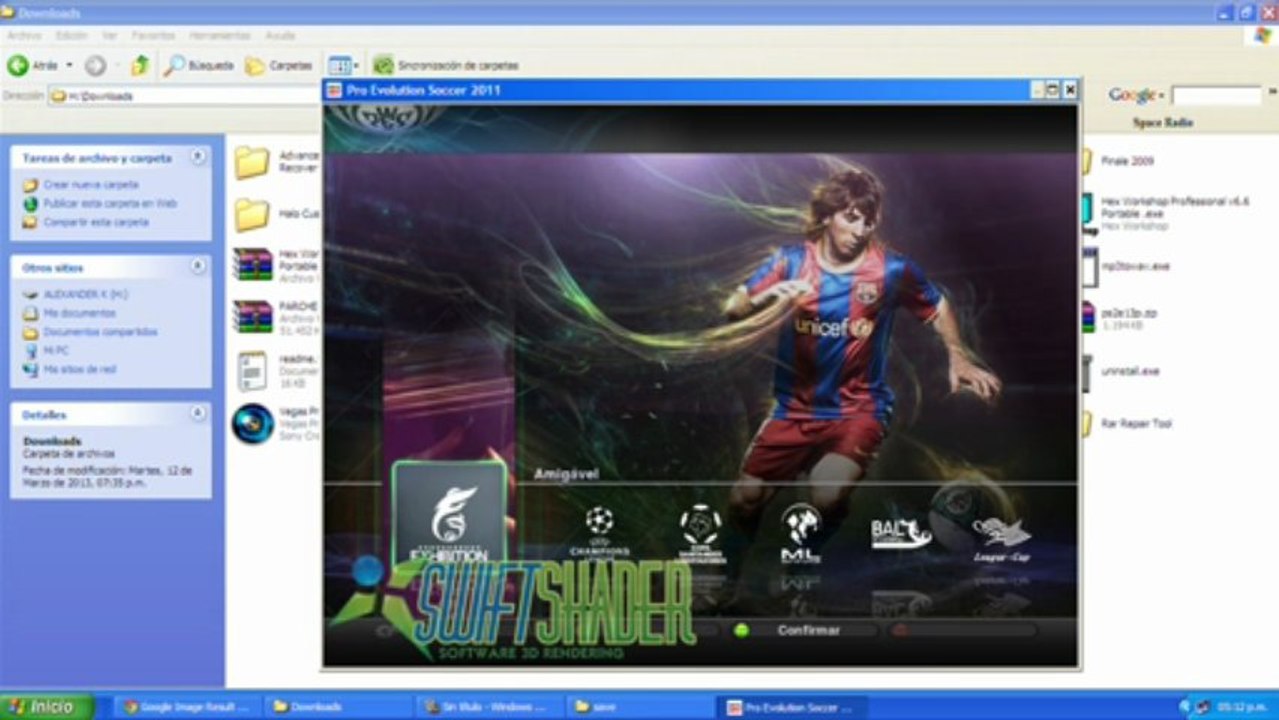
Task: Select the Advance Recover folder icon
Action: tap(252, 162)
